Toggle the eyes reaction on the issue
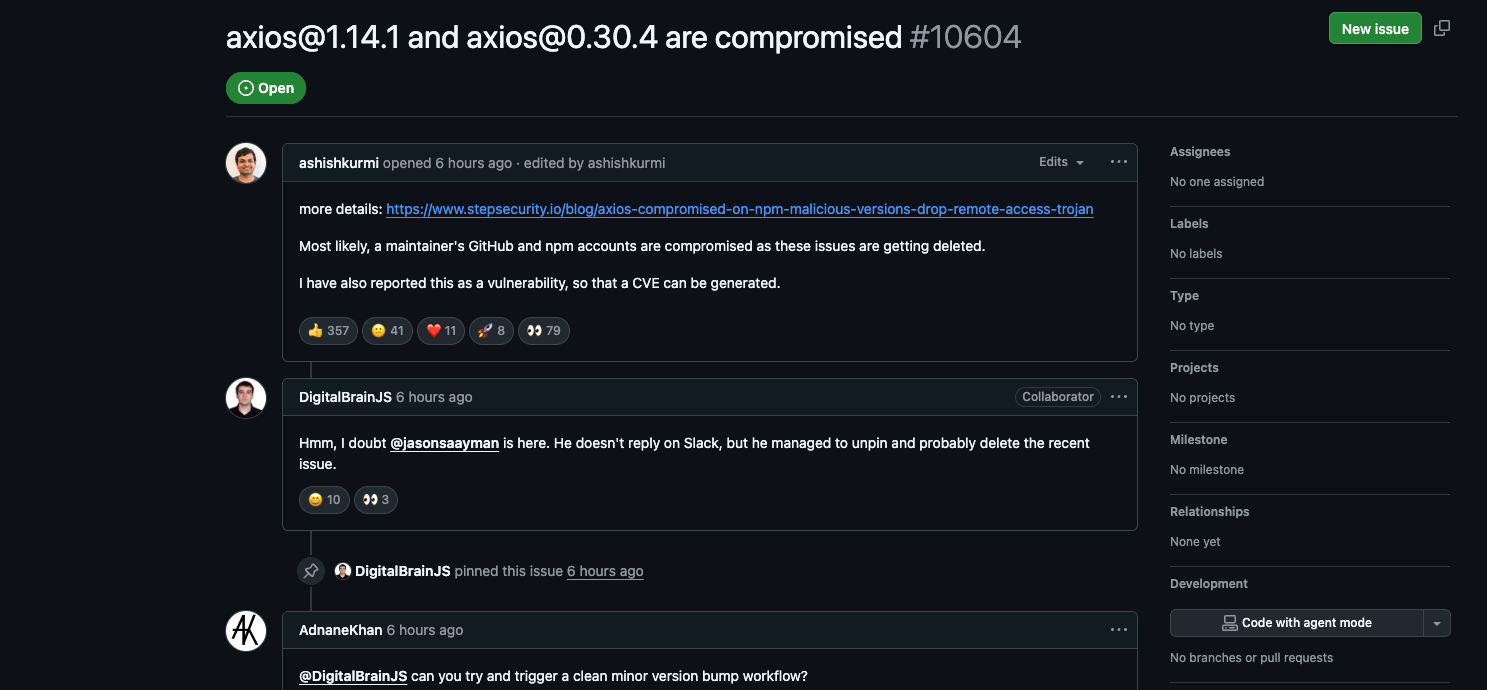The width and height of the screenshot is (1487, 690). (544, 330)
